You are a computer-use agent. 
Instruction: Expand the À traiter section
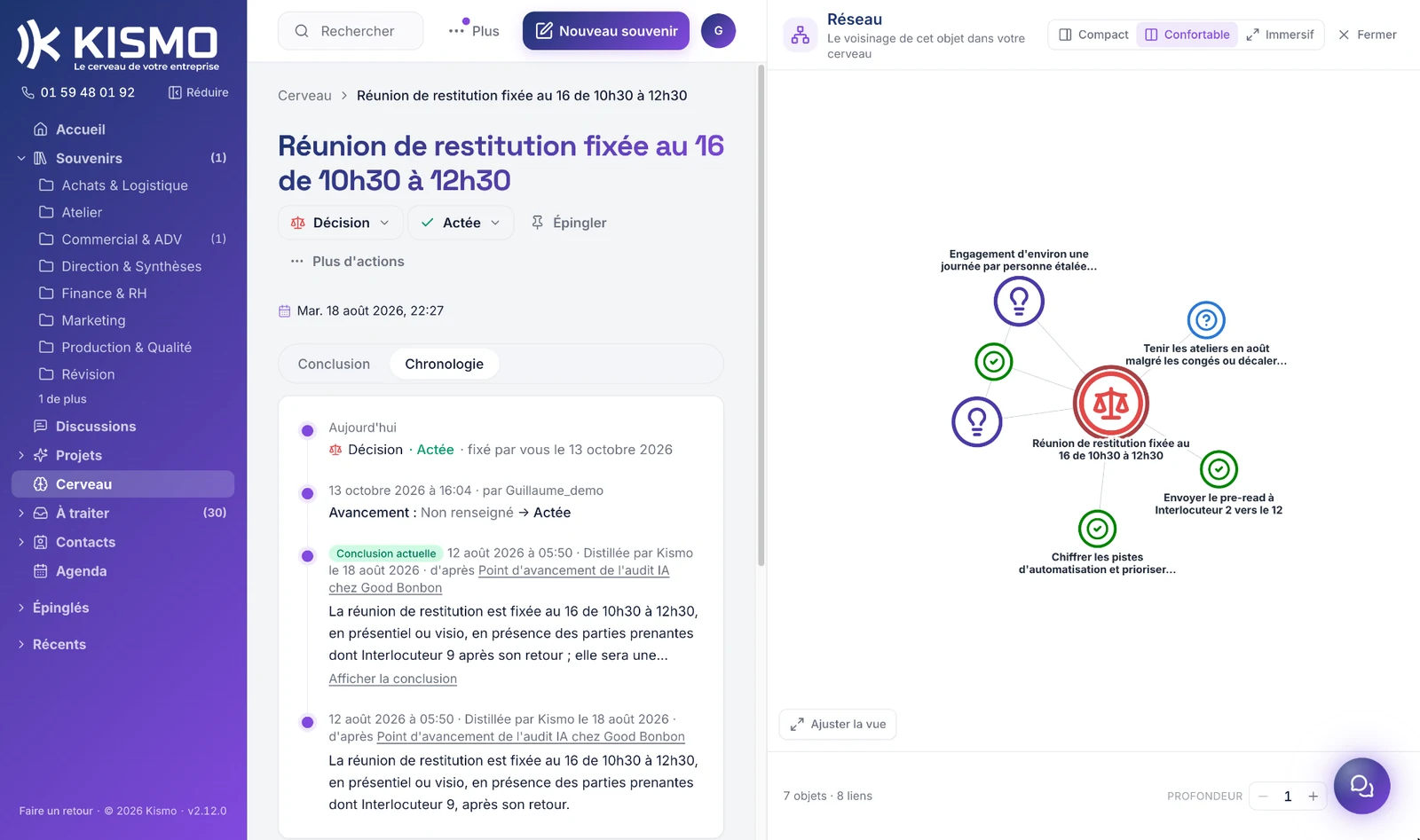coord(21,513)
